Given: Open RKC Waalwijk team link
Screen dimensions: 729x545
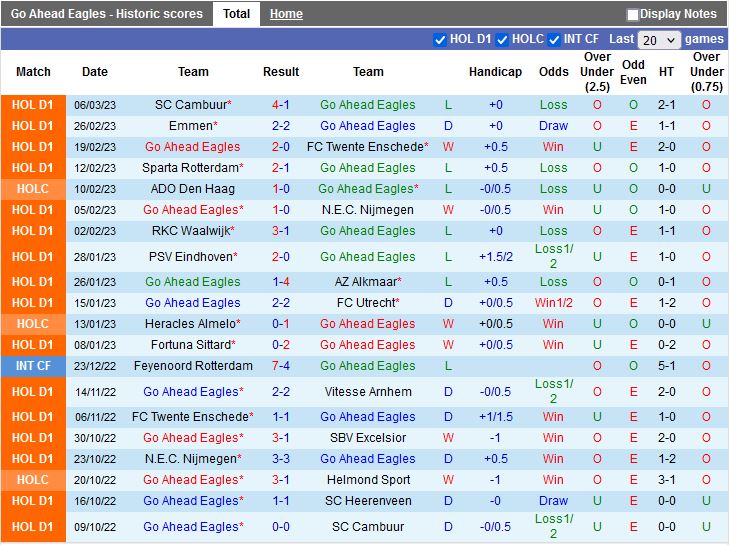Looking at the screenshot, I should (x=191, y=231).
